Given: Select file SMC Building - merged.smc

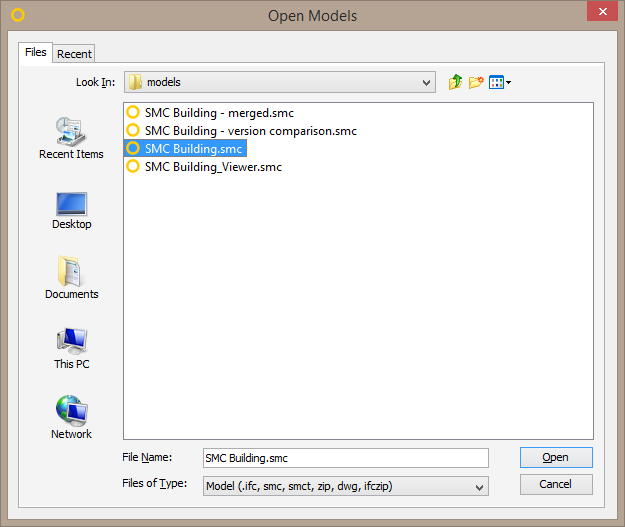Looking at the screenshot, I should tap(210, 112).
